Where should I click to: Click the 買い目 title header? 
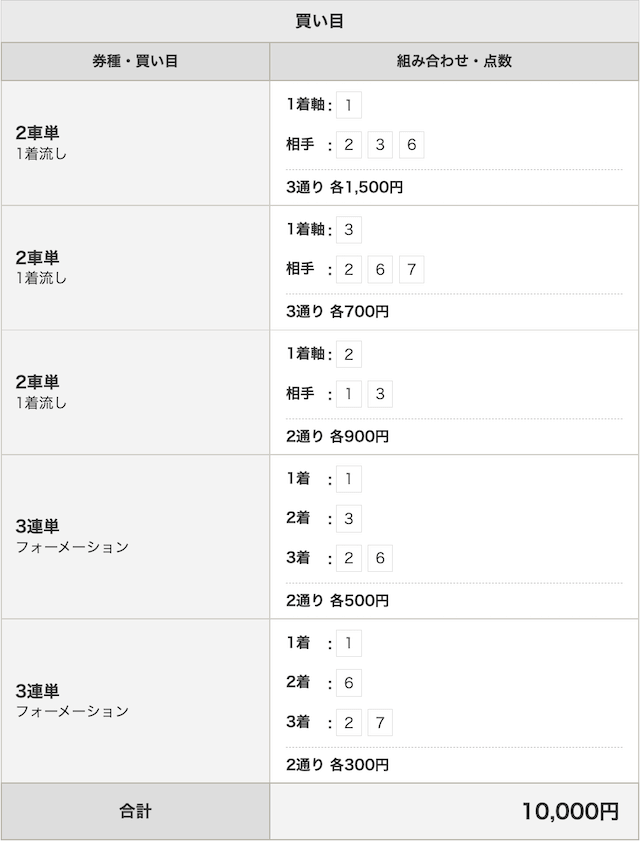[x=320, y=21]
